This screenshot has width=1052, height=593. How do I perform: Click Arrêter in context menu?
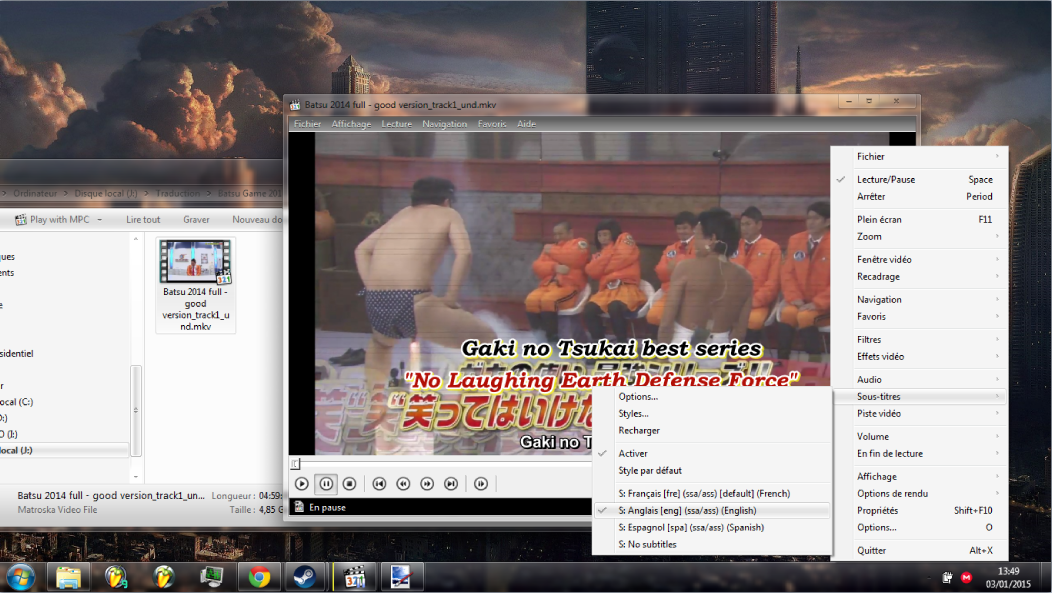click(920, 197)
